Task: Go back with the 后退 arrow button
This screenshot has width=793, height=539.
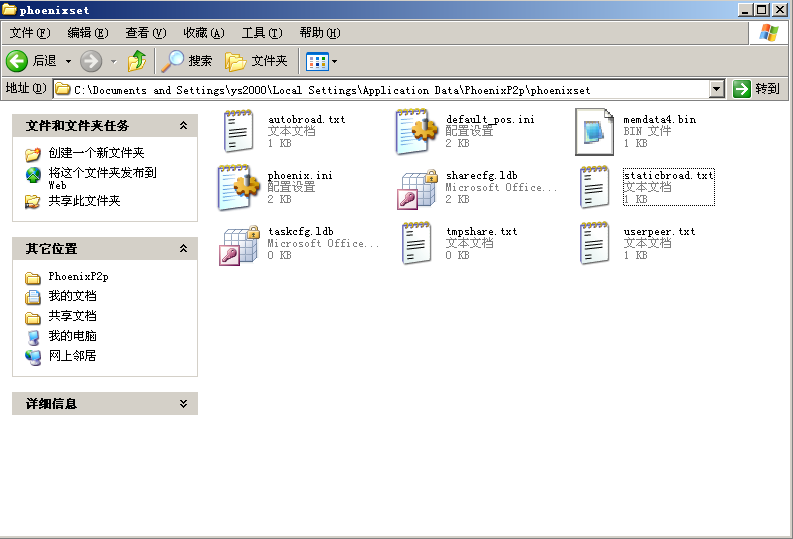Action: [31, 61]
